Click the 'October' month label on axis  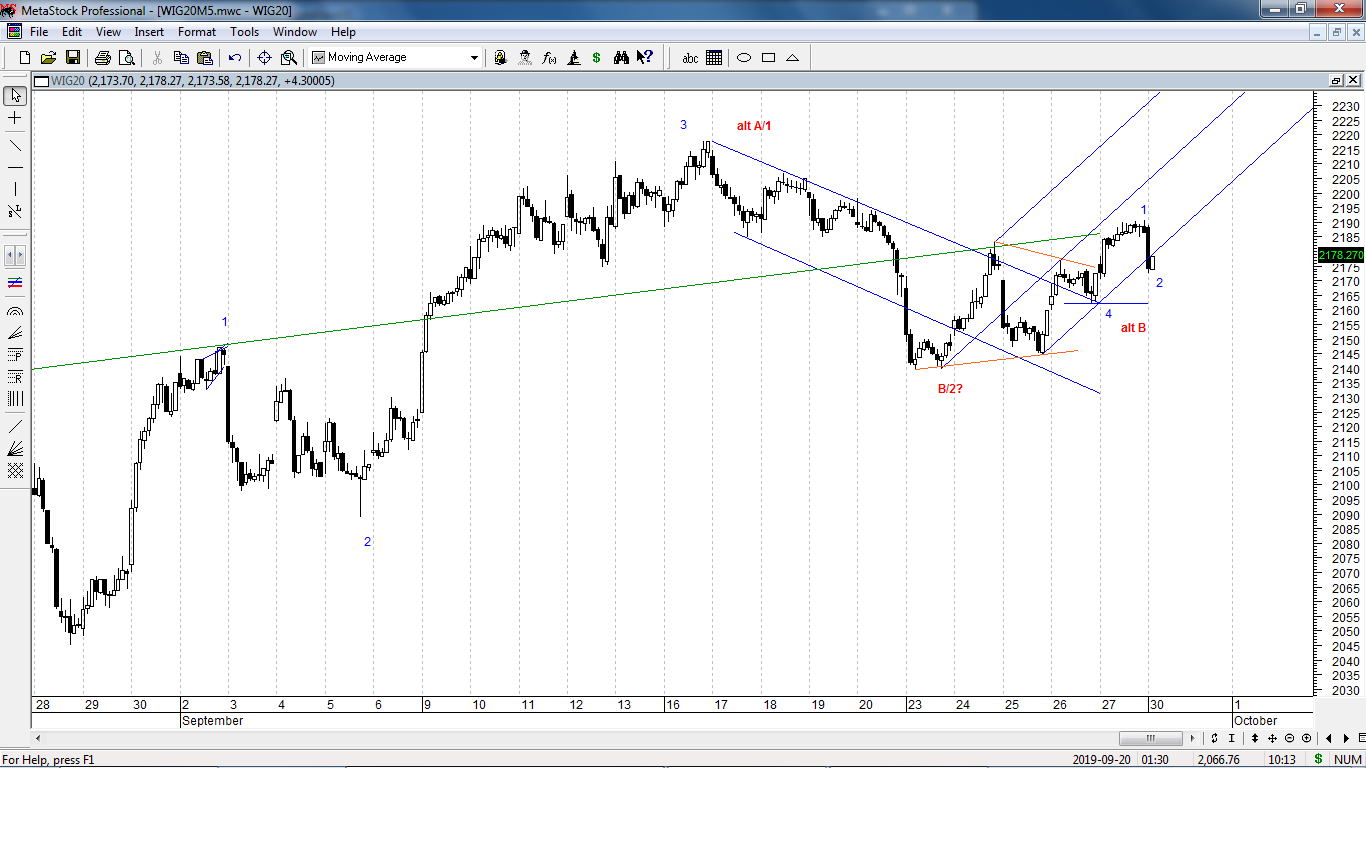click(x=1255, y=721)
